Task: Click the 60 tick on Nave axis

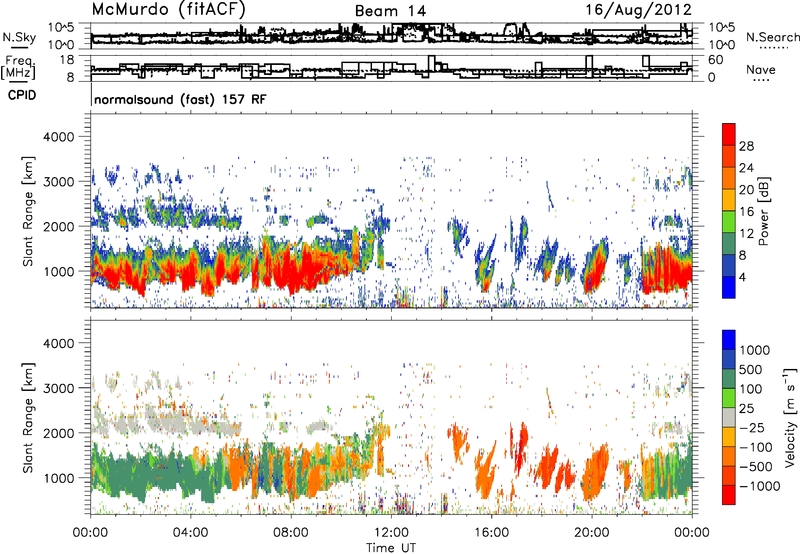Action: coord(715,60)
